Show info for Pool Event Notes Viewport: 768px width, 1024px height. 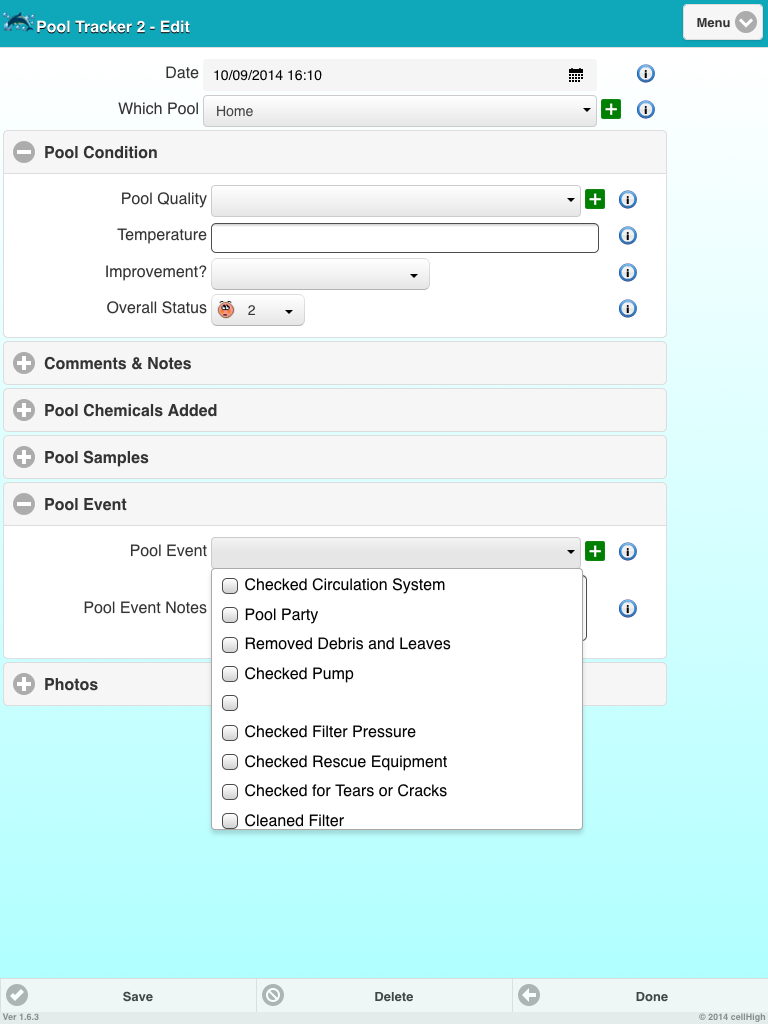click(x=627, y=609)
